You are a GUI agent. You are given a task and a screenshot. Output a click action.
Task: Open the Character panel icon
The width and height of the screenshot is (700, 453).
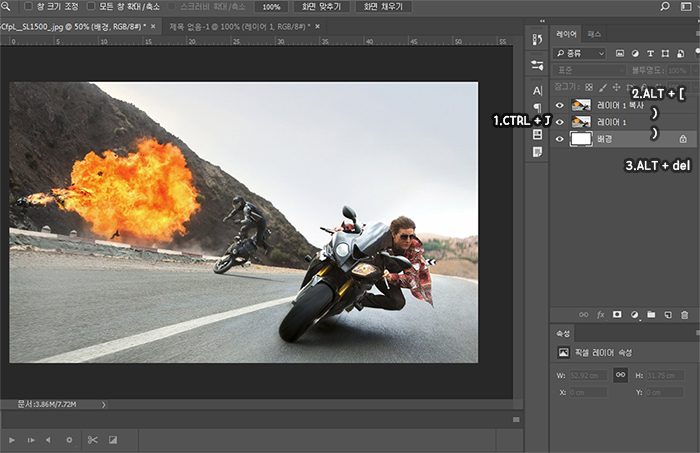click(x=538, y=91)
